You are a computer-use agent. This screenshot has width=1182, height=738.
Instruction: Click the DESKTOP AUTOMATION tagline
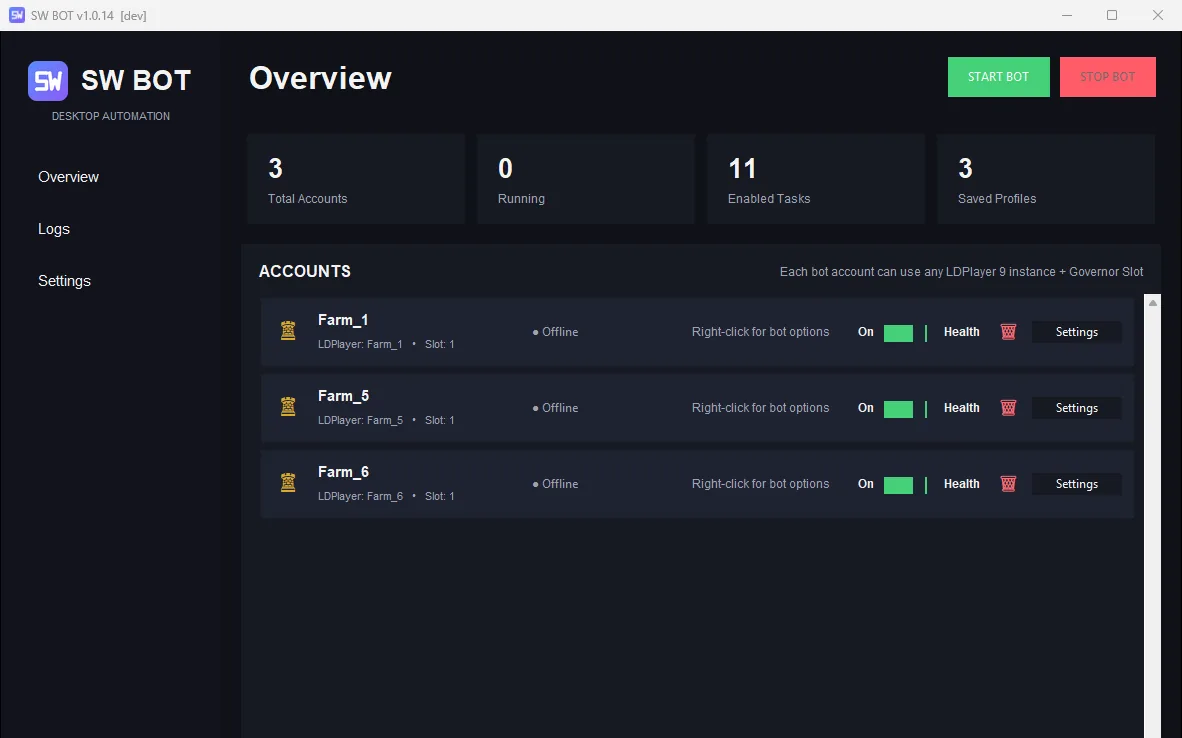[111, 116]
